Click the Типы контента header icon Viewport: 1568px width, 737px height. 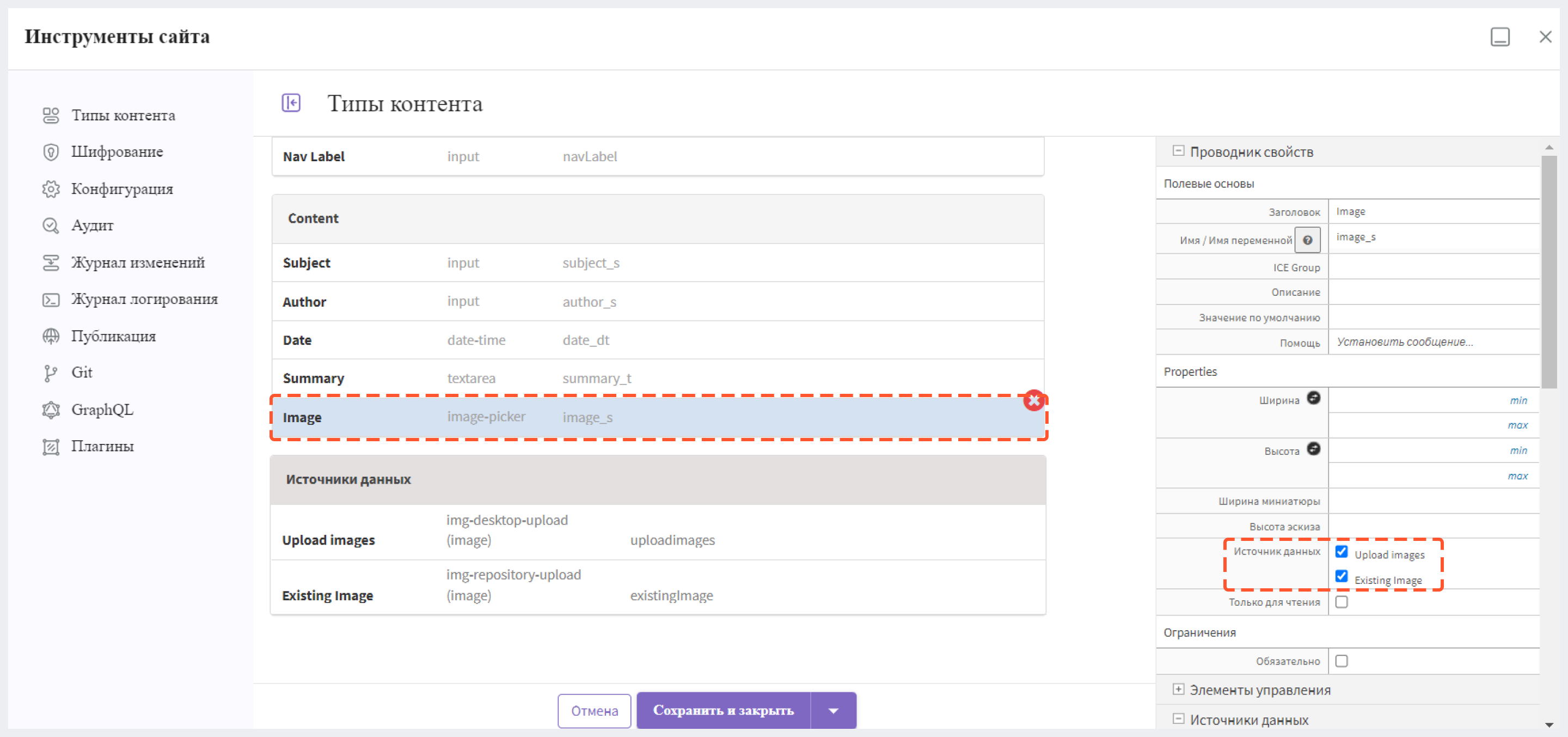(293, 103)
